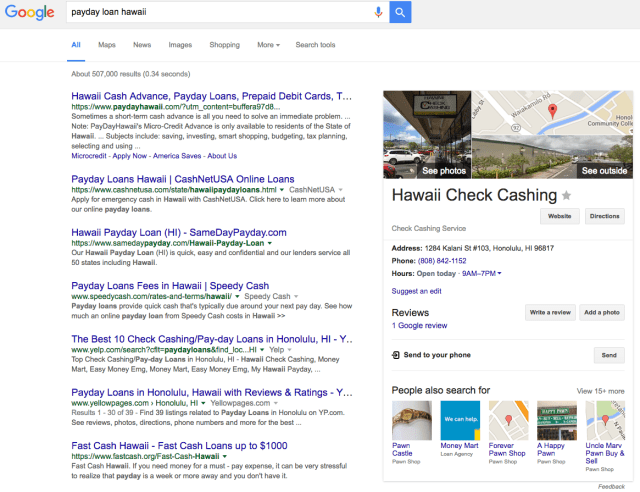640x492 pixels.
Task: Select the All tab
Action: point(76,45)
